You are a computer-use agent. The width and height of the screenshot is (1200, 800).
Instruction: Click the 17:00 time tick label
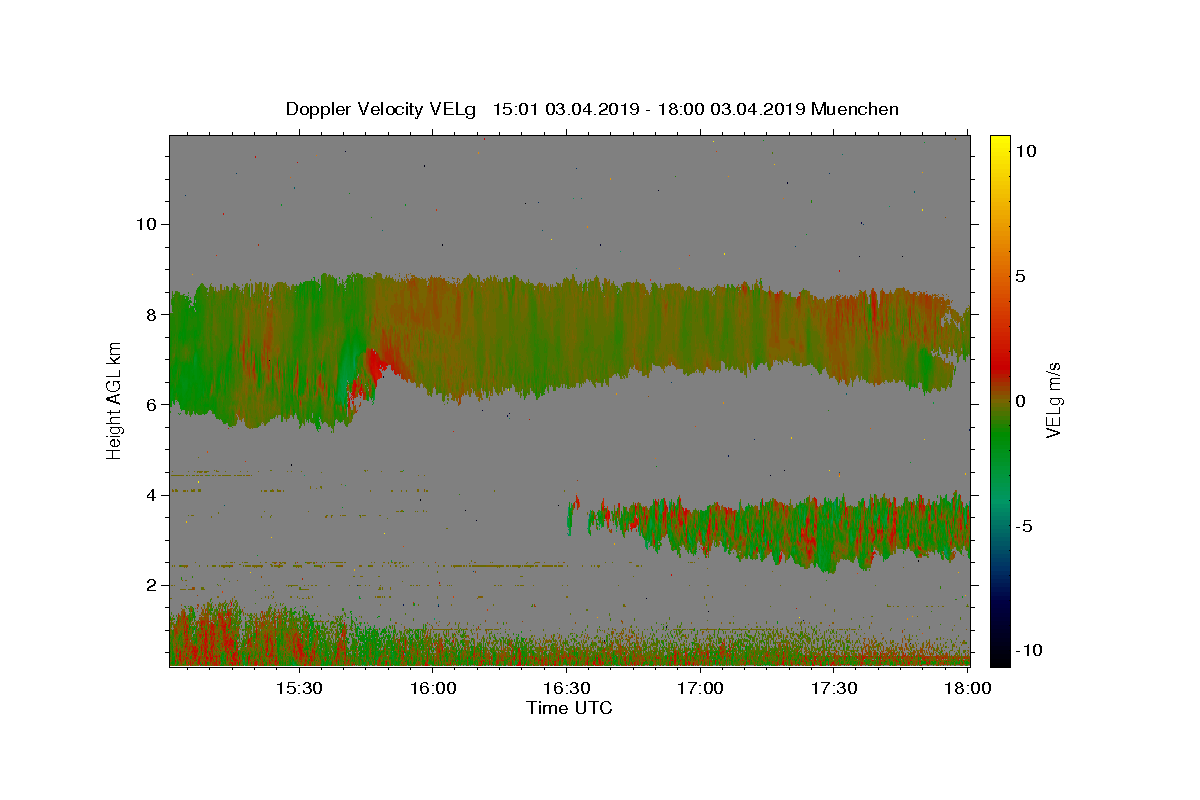point(700,689)
